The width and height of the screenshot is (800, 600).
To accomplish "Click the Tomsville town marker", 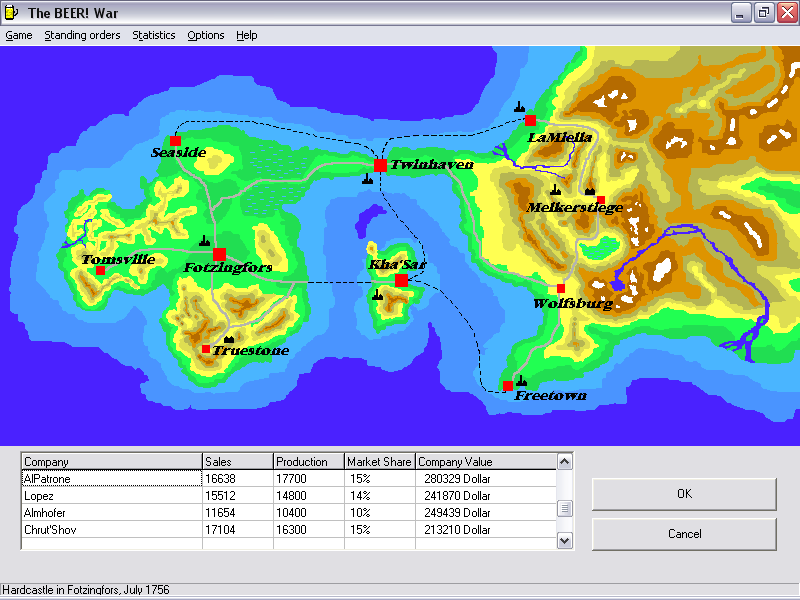I will tap(100, 270).
